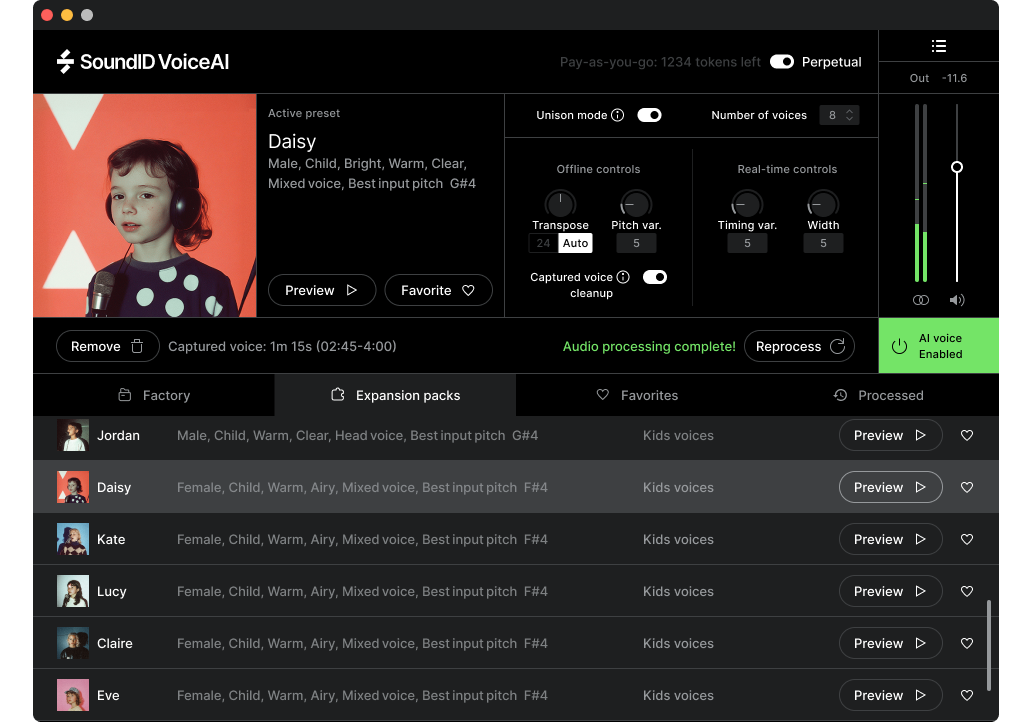Preview the Jordan voice

(x=890, y=436)
